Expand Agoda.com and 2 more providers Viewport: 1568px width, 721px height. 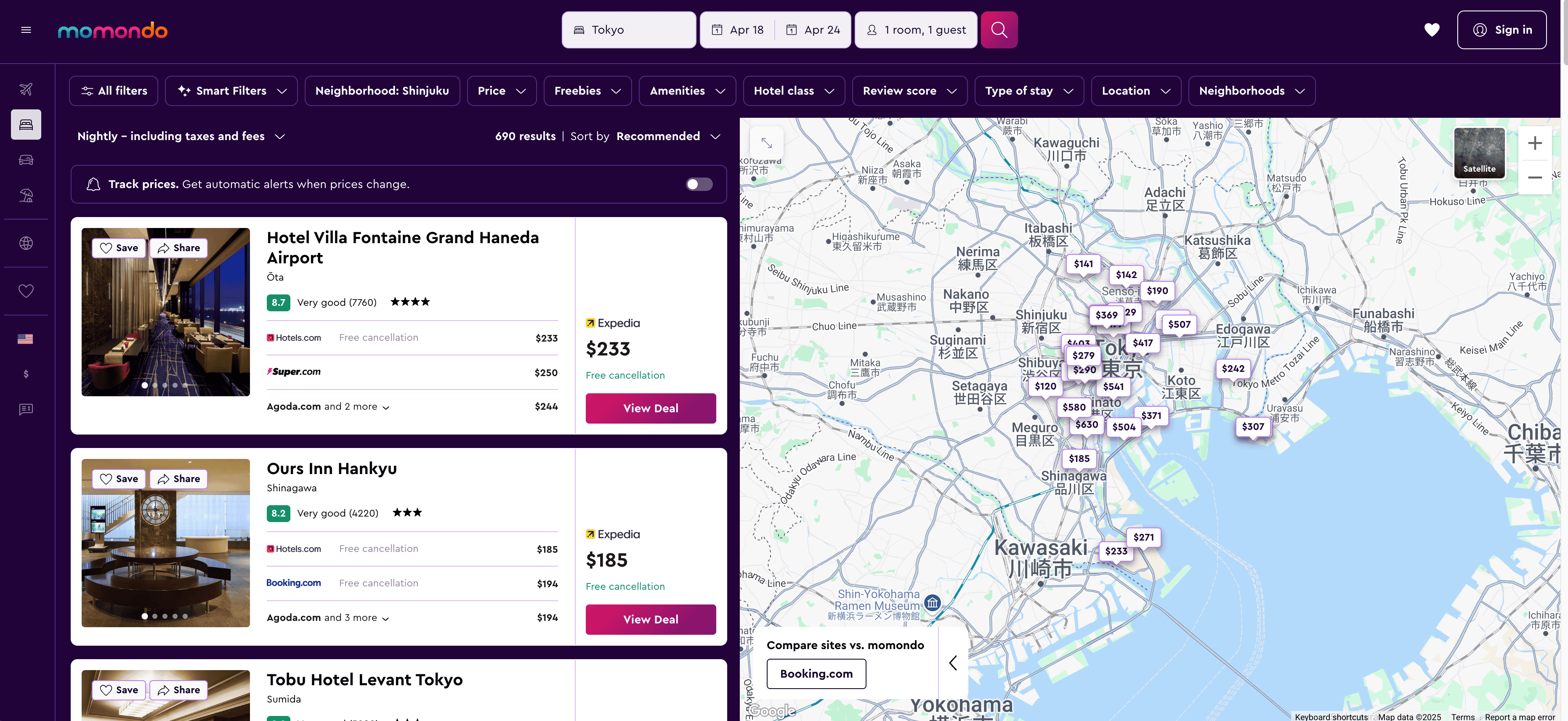[x=328, y=406]
